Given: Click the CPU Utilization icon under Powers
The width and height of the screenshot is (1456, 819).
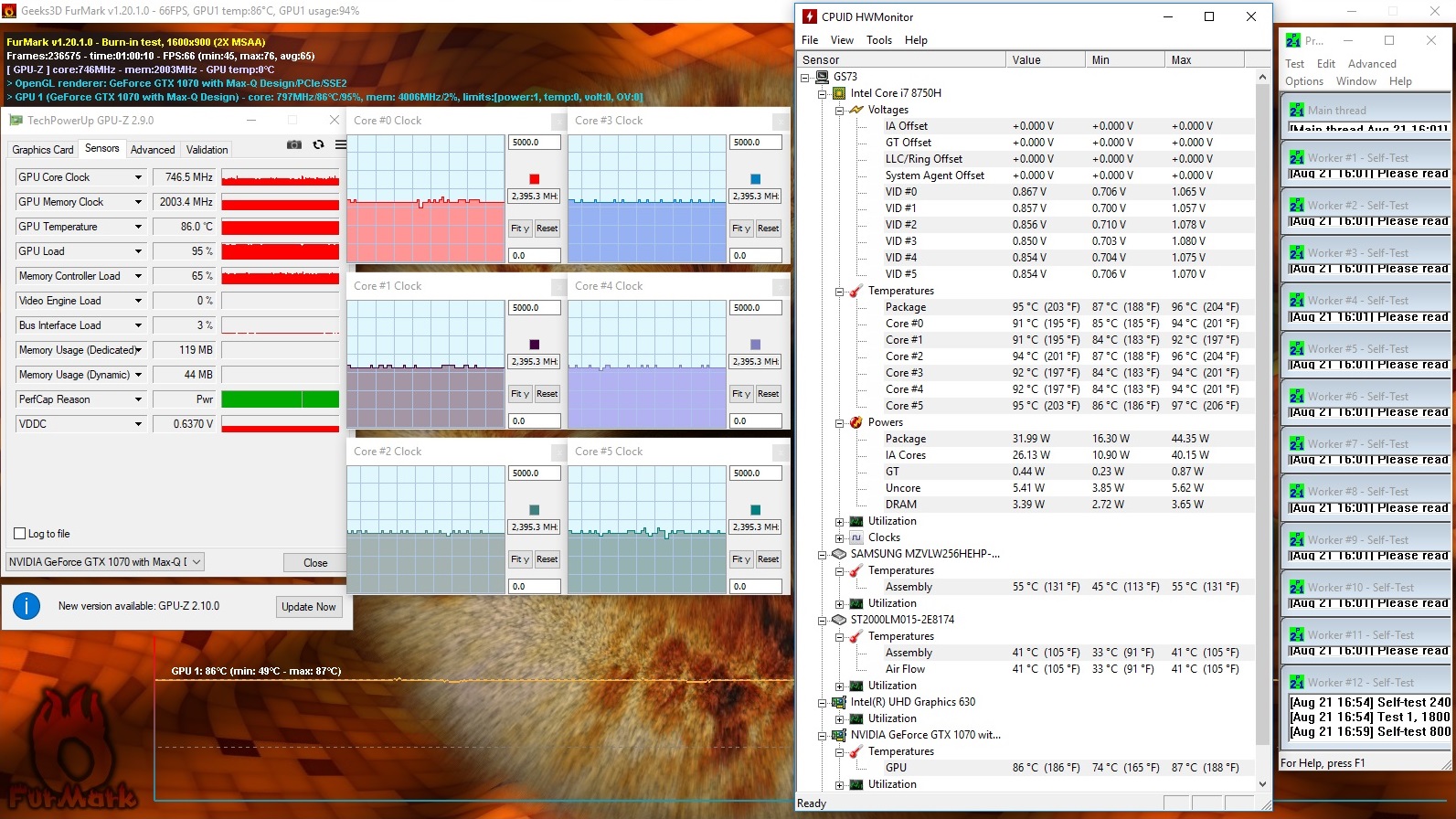Looking at the screenshot, I should 856,521.
